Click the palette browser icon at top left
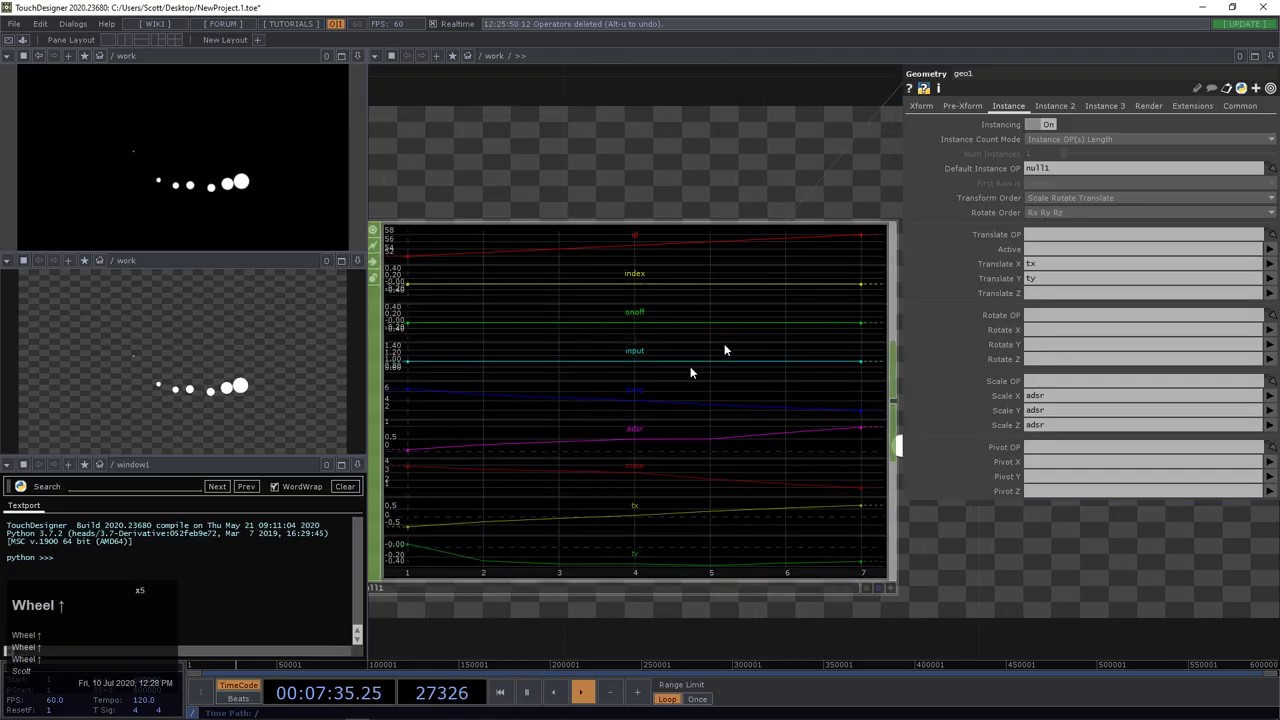This screenshot has width=1280, height=720. [x=8, y=40]
